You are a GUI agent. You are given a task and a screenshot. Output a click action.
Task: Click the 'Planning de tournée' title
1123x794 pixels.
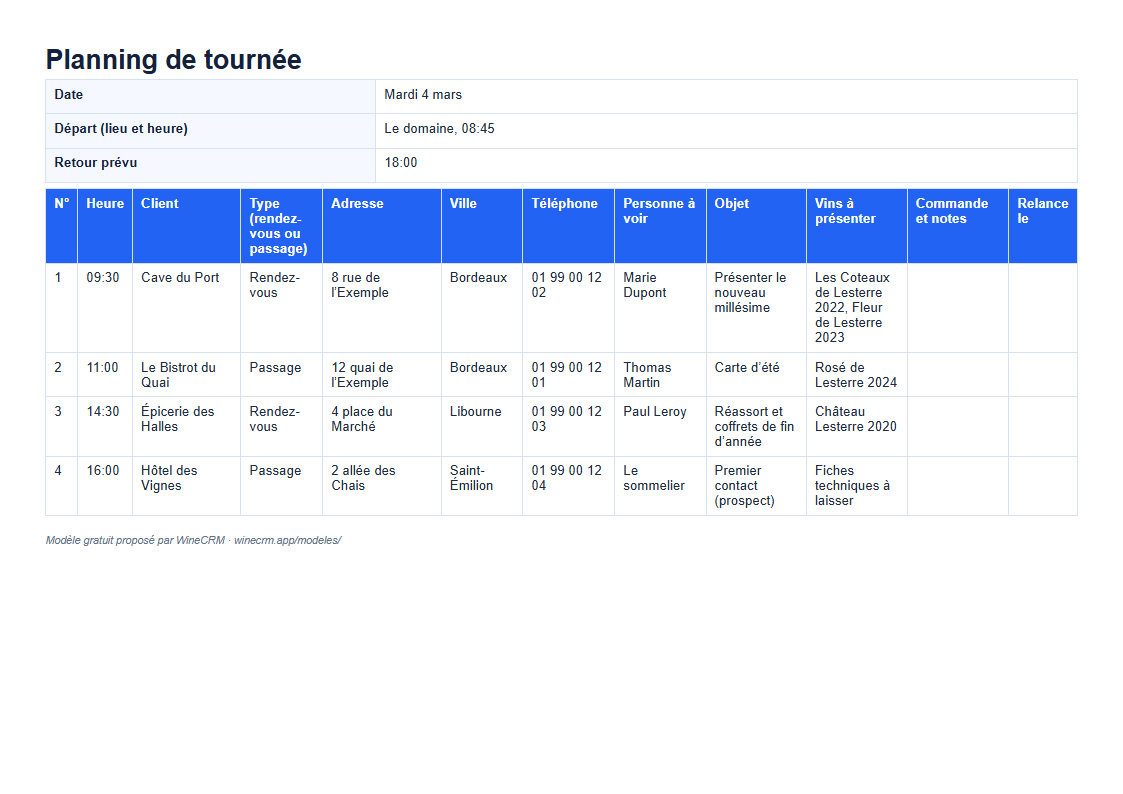coord(173,59)
